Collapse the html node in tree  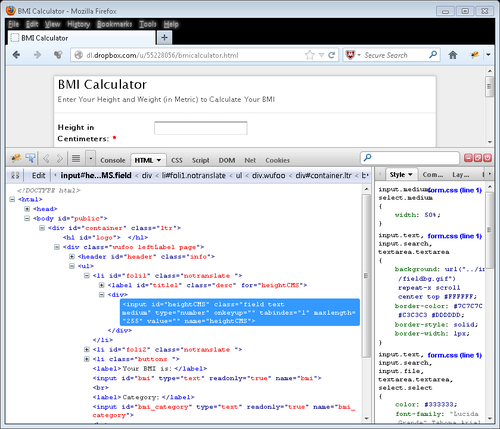tap(12, 199)
